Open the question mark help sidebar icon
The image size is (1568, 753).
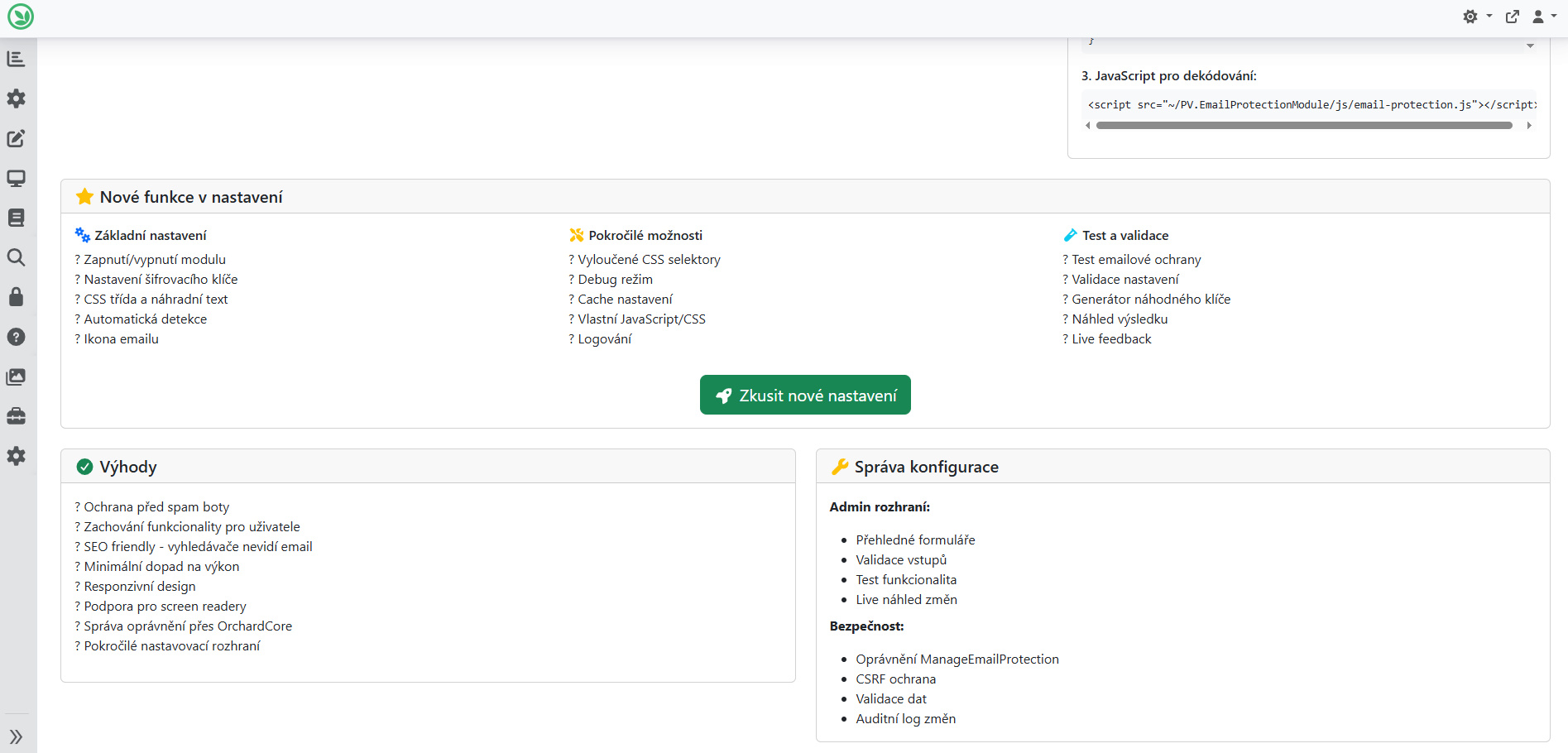click(x=16, y=337)
